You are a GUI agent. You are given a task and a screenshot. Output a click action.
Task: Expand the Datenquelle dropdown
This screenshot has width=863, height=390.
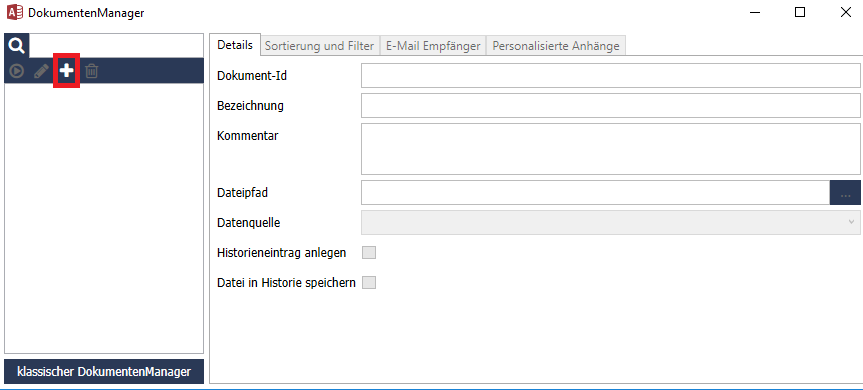pyautogui.click(x=610, y=222)
